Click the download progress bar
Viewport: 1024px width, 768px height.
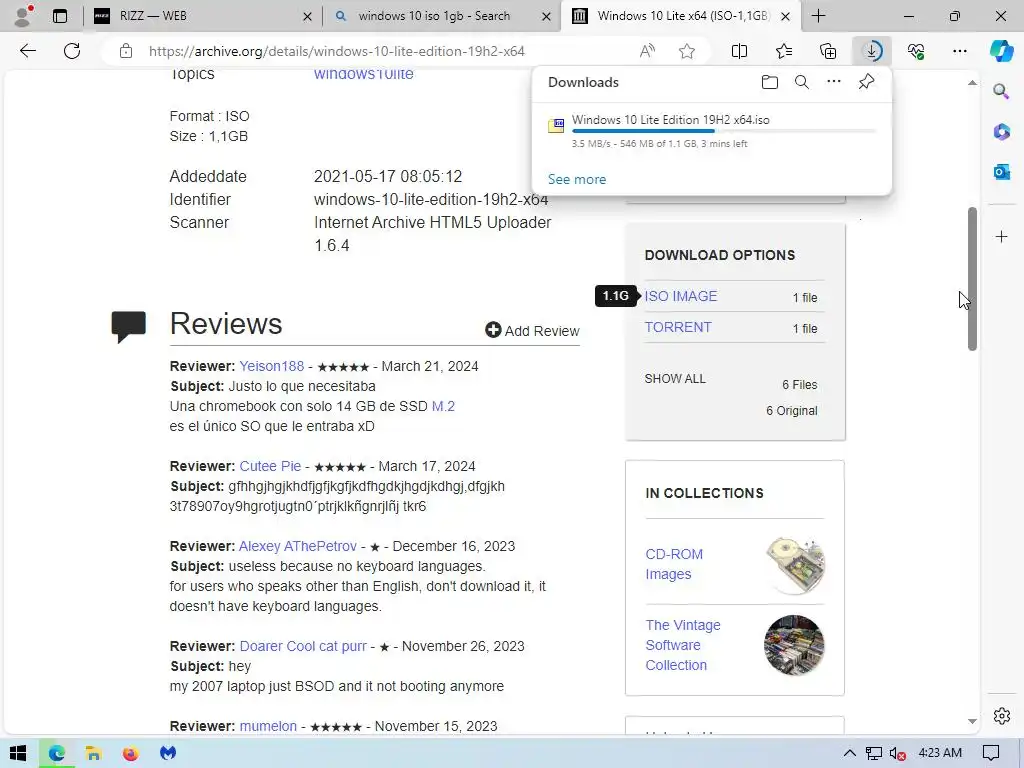[724, 131]
